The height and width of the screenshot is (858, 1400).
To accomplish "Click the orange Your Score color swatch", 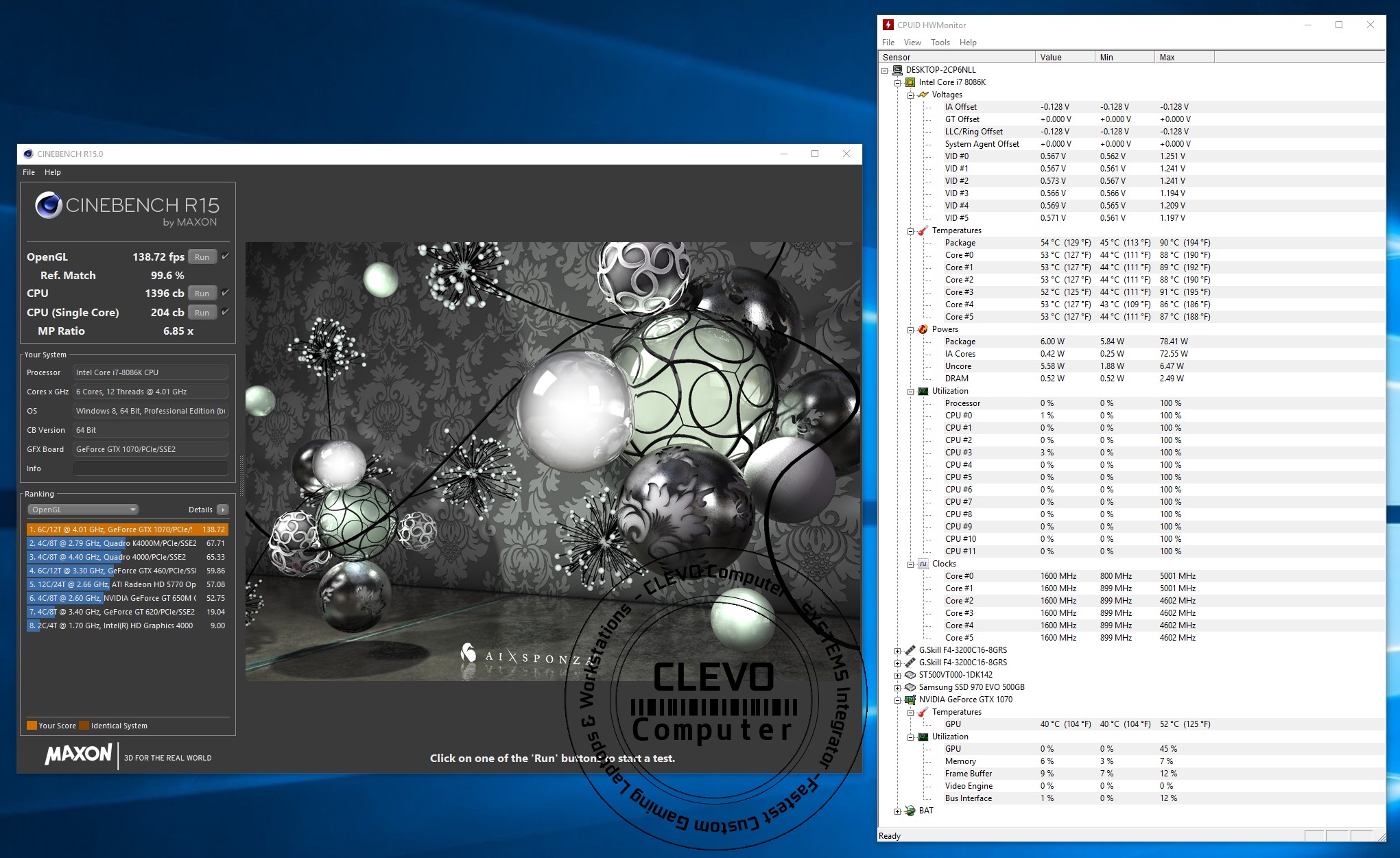I will 32,726.
